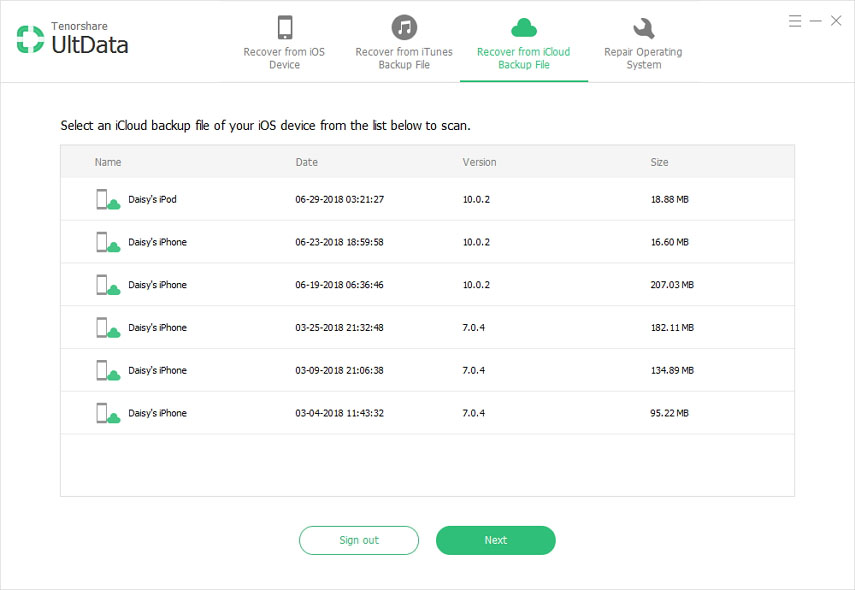Viewport: 855px width, 590px height.
Task: Open the hamburger menu in title bar
Action: point(795,21)
